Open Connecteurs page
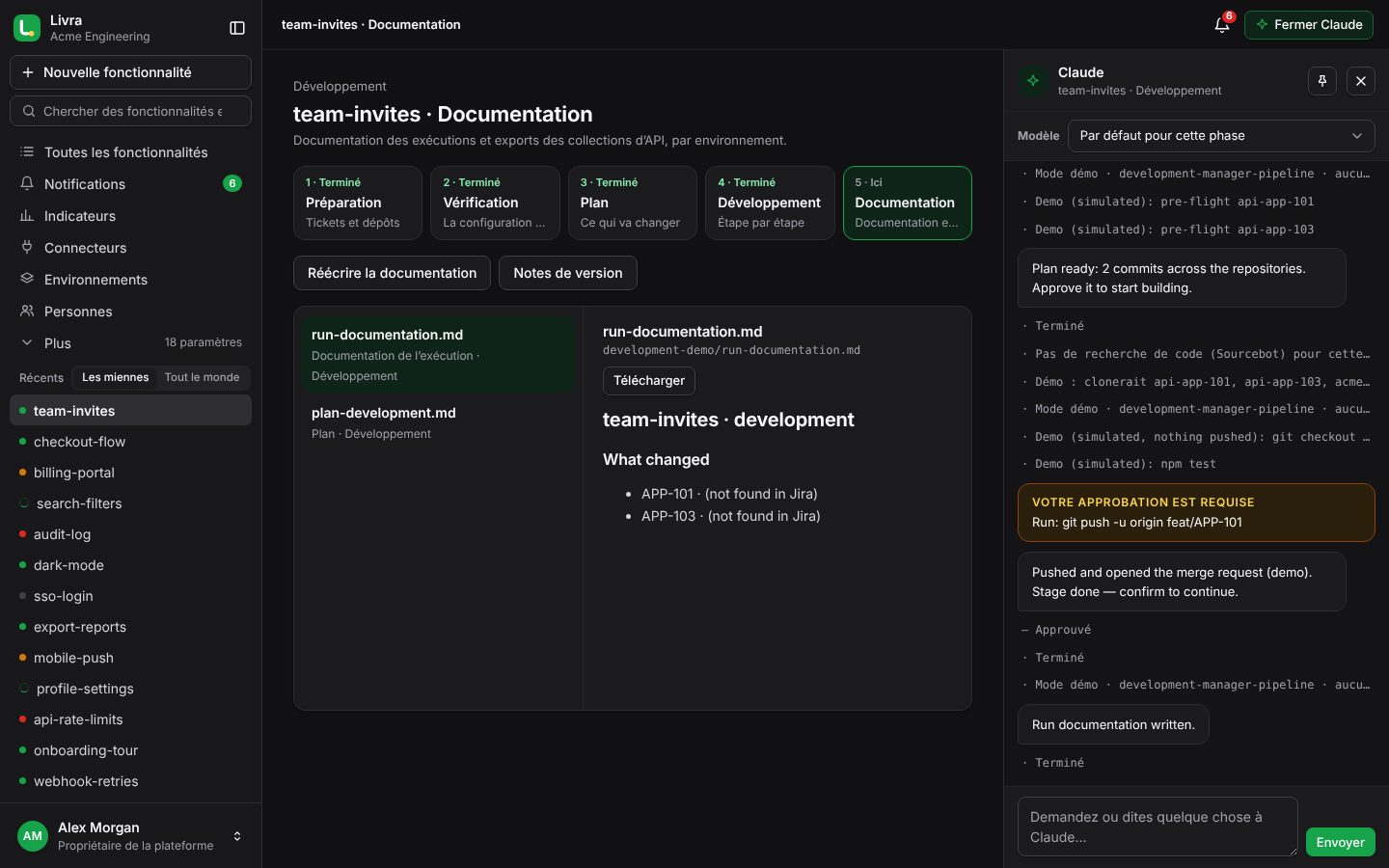The width and height of the screenshot is (1389, 868). (x=130, y=248)
